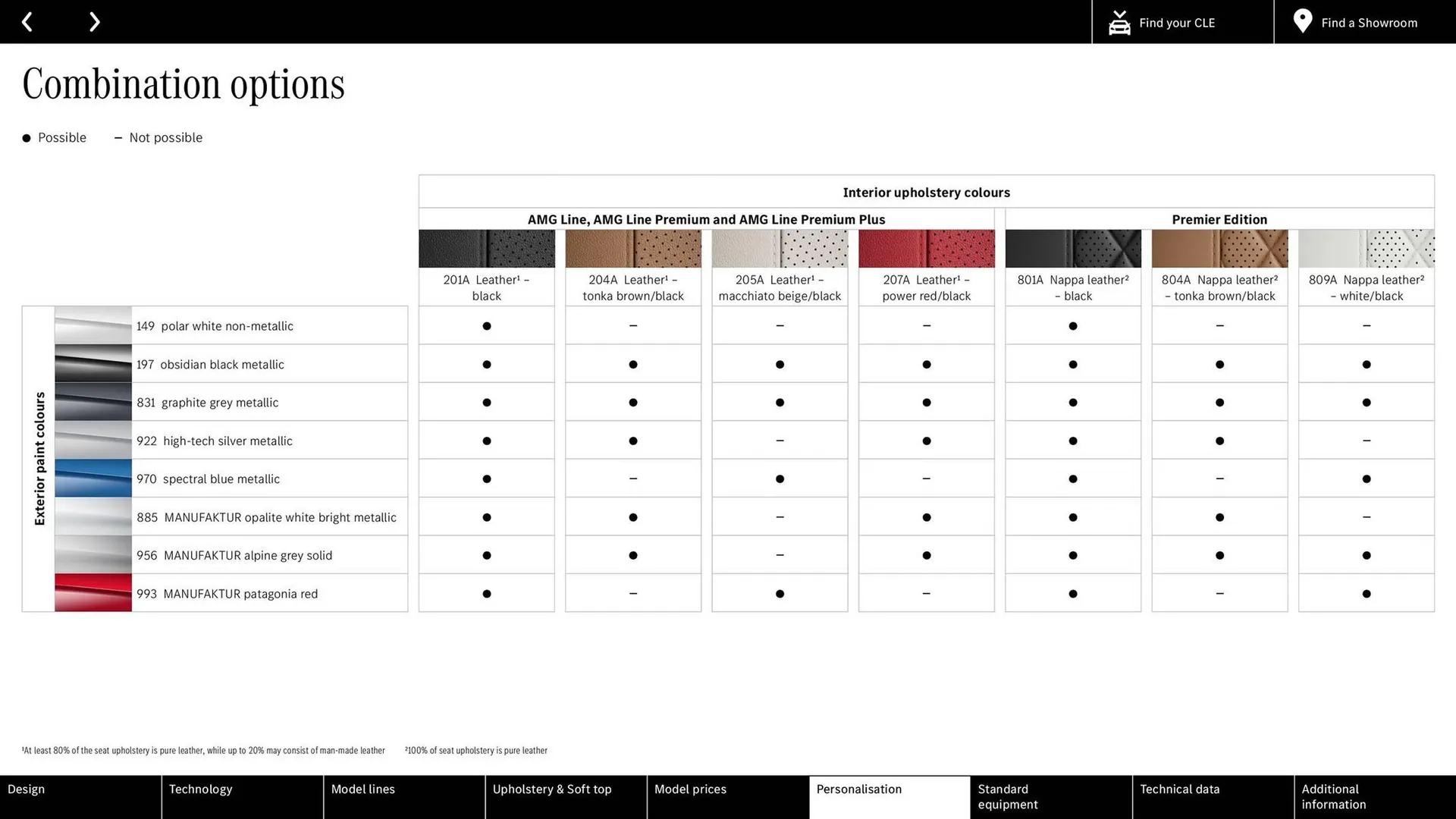Screen dimensions: 1456x819
Task: Switch to the Design tab
Action: point(80,796)
